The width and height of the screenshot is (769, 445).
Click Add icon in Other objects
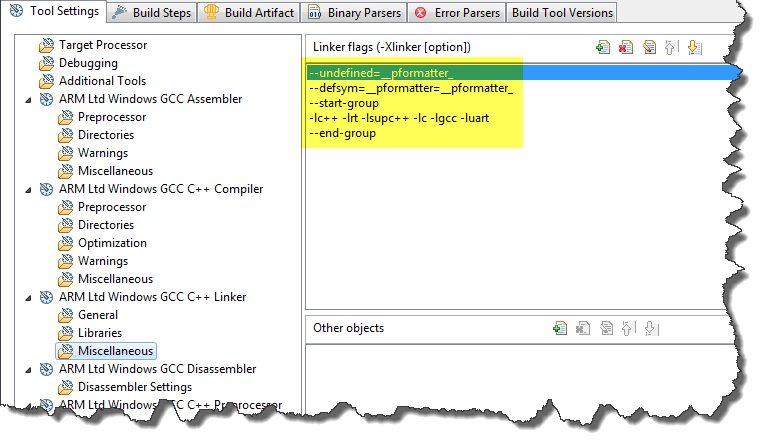561,328
